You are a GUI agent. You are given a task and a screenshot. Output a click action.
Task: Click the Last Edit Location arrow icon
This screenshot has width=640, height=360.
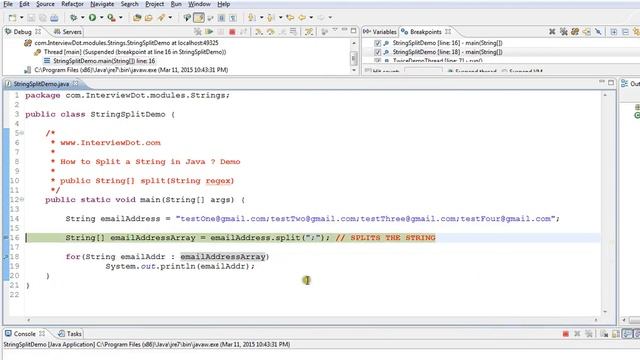pyautogui.click(x=290, y=18)
